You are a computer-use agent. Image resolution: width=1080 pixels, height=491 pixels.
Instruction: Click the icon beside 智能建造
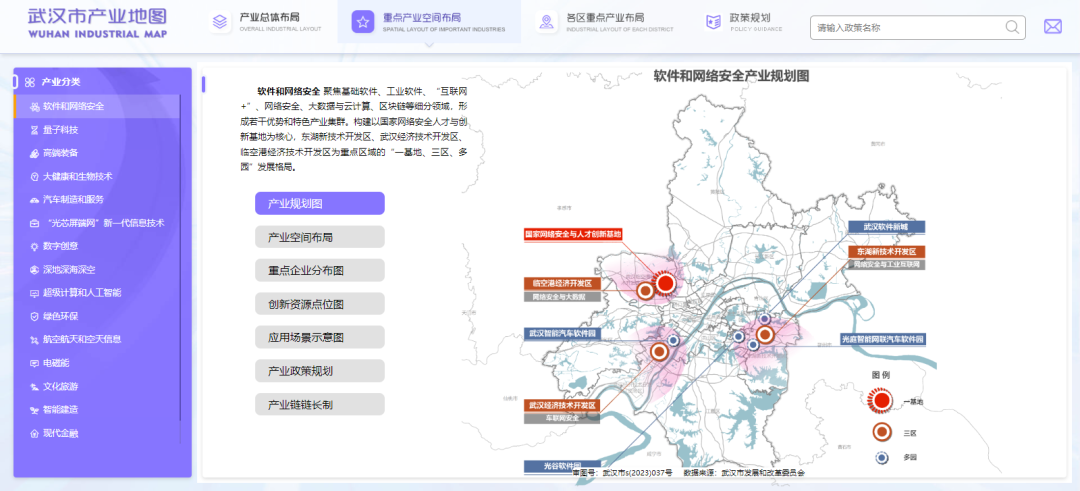click(34, 410)
